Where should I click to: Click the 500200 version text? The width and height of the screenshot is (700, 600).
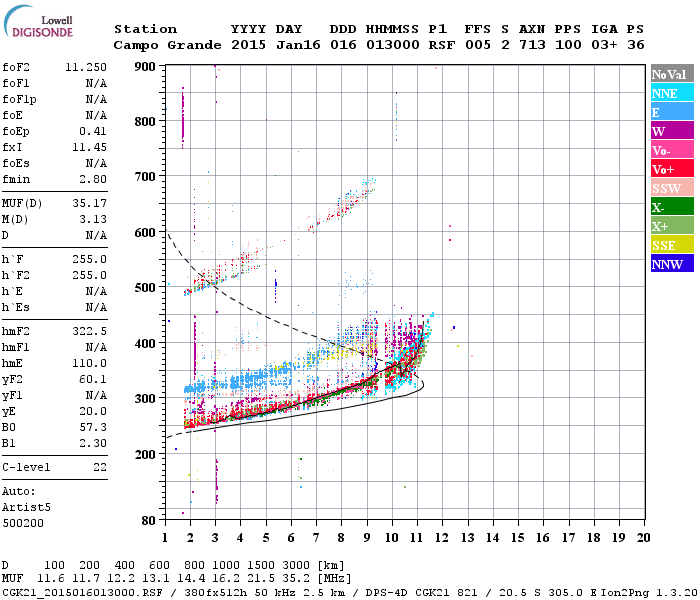point(23,523)
